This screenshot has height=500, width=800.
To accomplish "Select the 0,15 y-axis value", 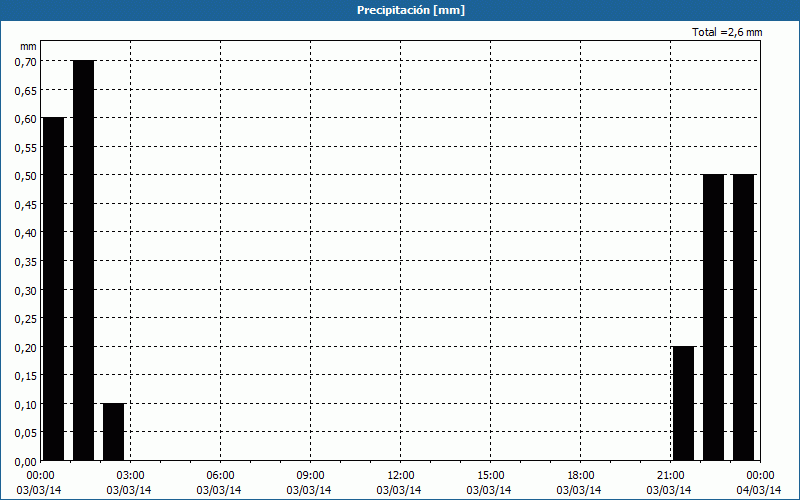I will pos(26,376).
